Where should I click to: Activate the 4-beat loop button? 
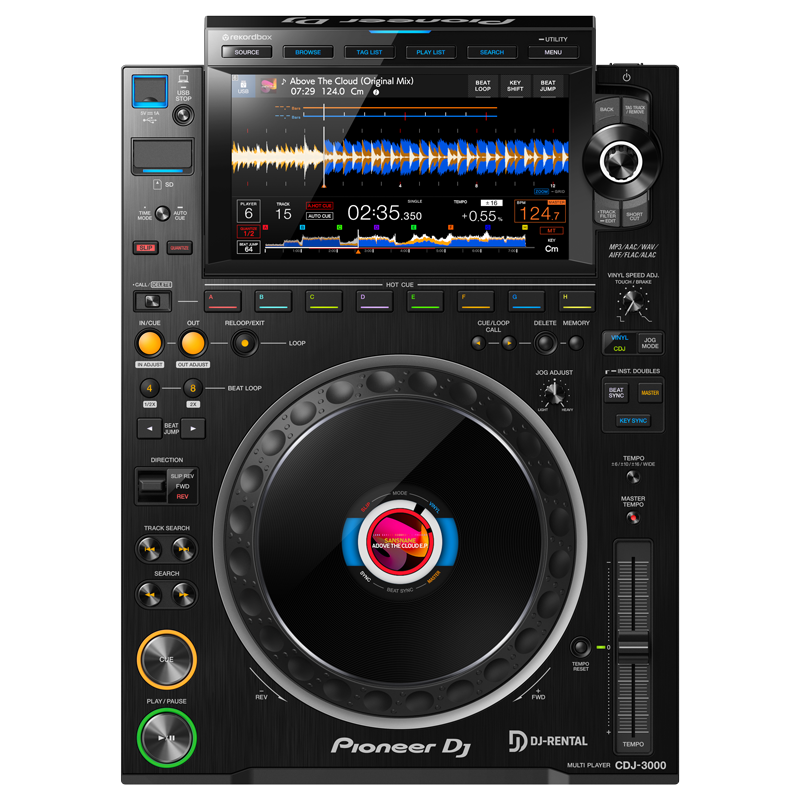click(149, 388)
